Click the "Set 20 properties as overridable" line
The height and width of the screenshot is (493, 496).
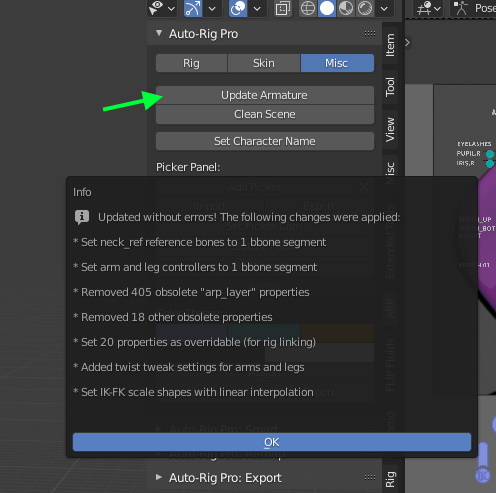tap(194, 342)
